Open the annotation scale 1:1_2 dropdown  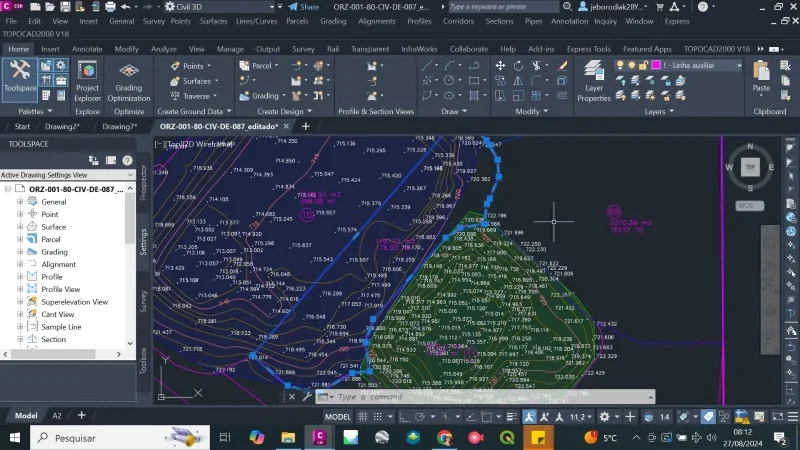tap(581, 417)
